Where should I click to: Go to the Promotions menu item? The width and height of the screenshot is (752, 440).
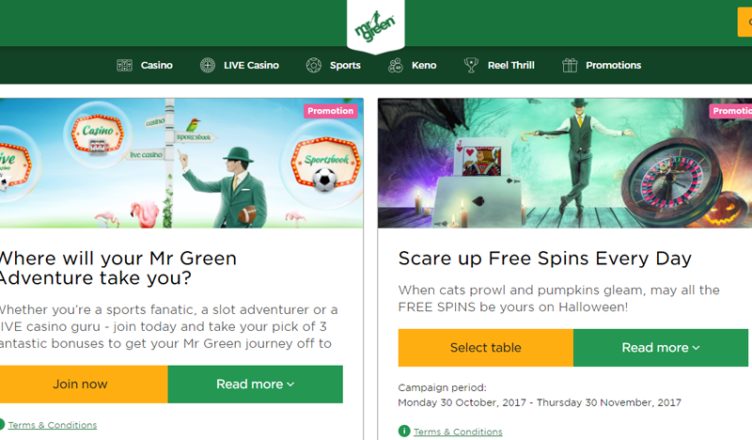pyautogui.click(x=613, y=65)
